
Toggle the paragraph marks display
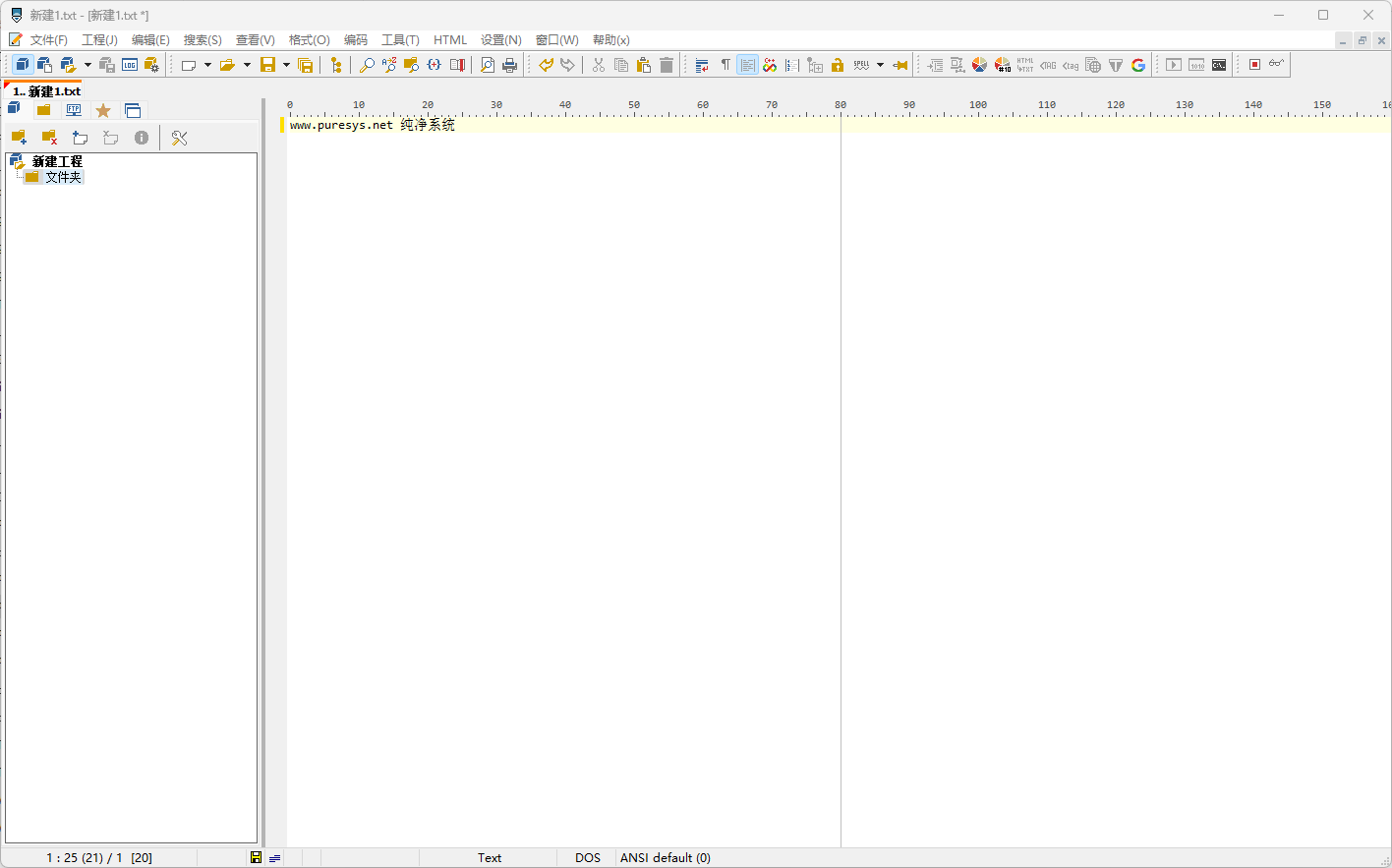click(x=725, y=64)
